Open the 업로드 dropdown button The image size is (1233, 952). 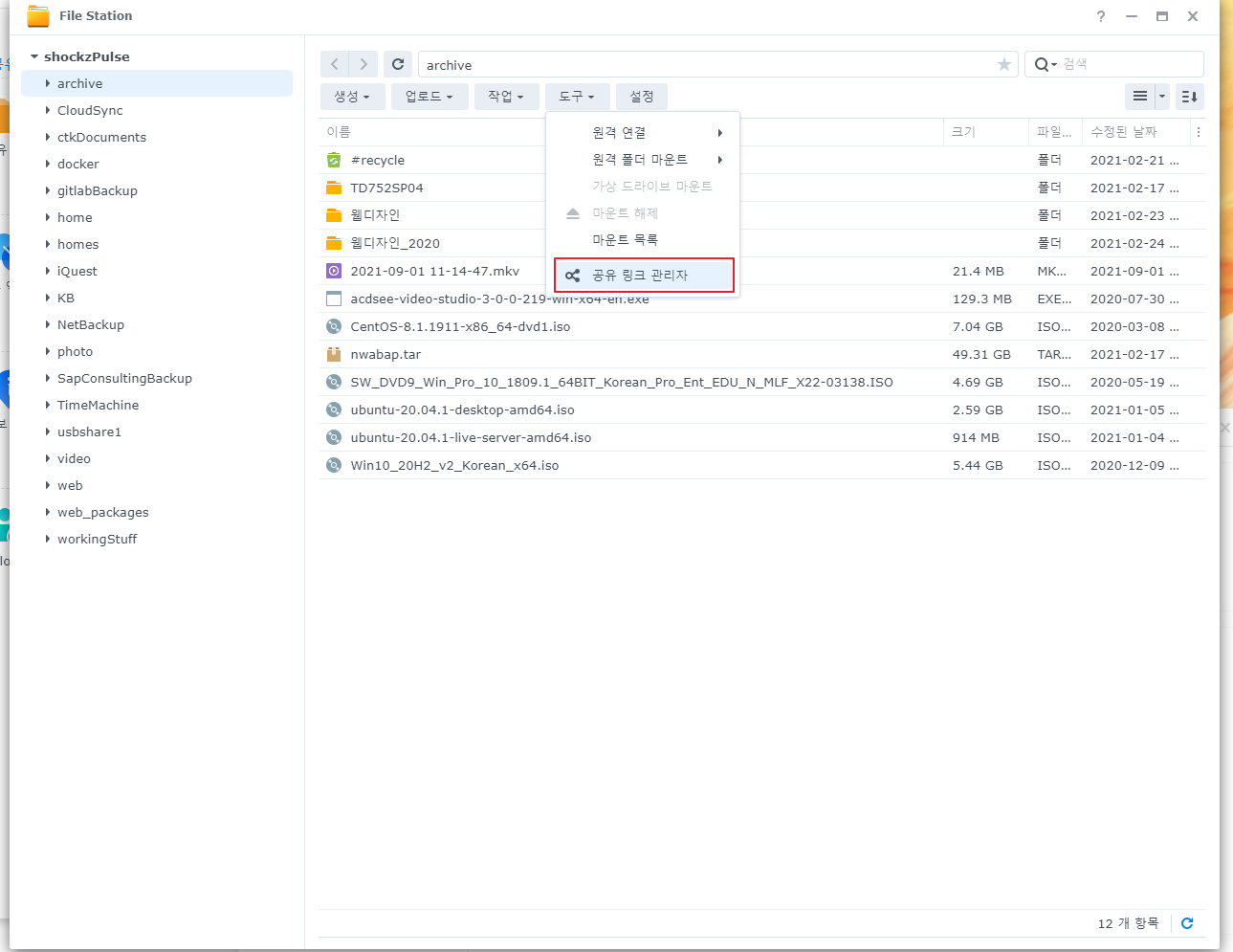point(429,97)
